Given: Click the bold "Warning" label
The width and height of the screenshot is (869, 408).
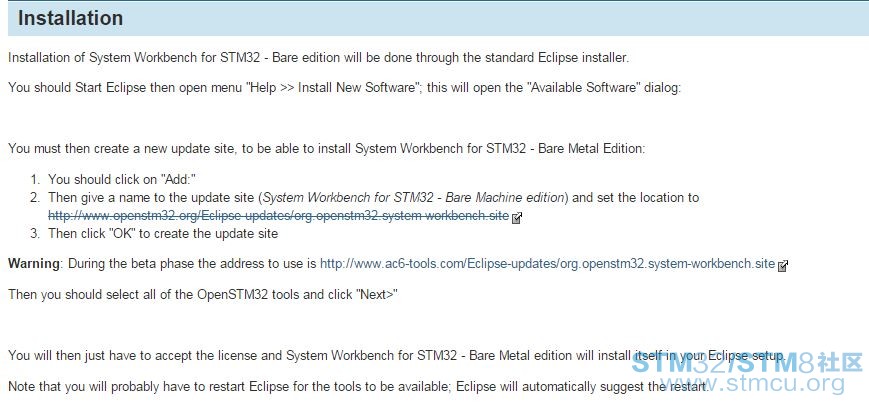Looking at the screenshot, I should point(34,264).
